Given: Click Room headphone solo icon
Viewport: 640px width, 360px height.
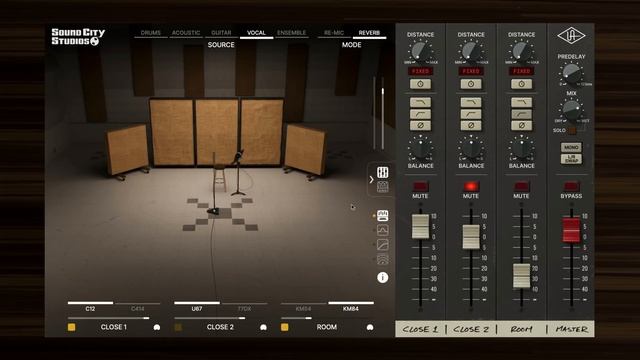Looking at the screenshot, I should tap(370, 327).
